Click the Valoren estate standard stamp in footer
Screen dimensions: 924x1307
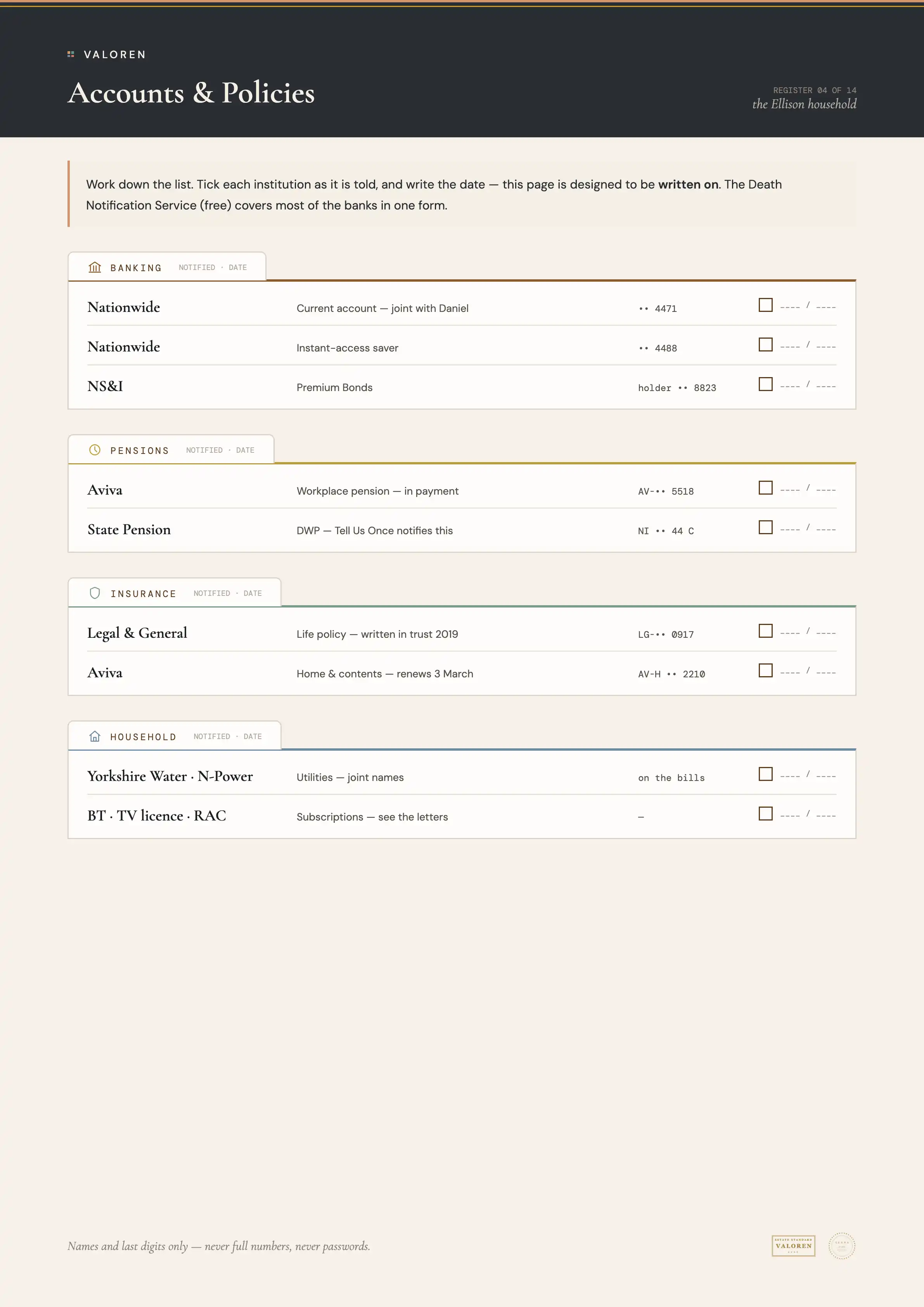(794, 1246)
